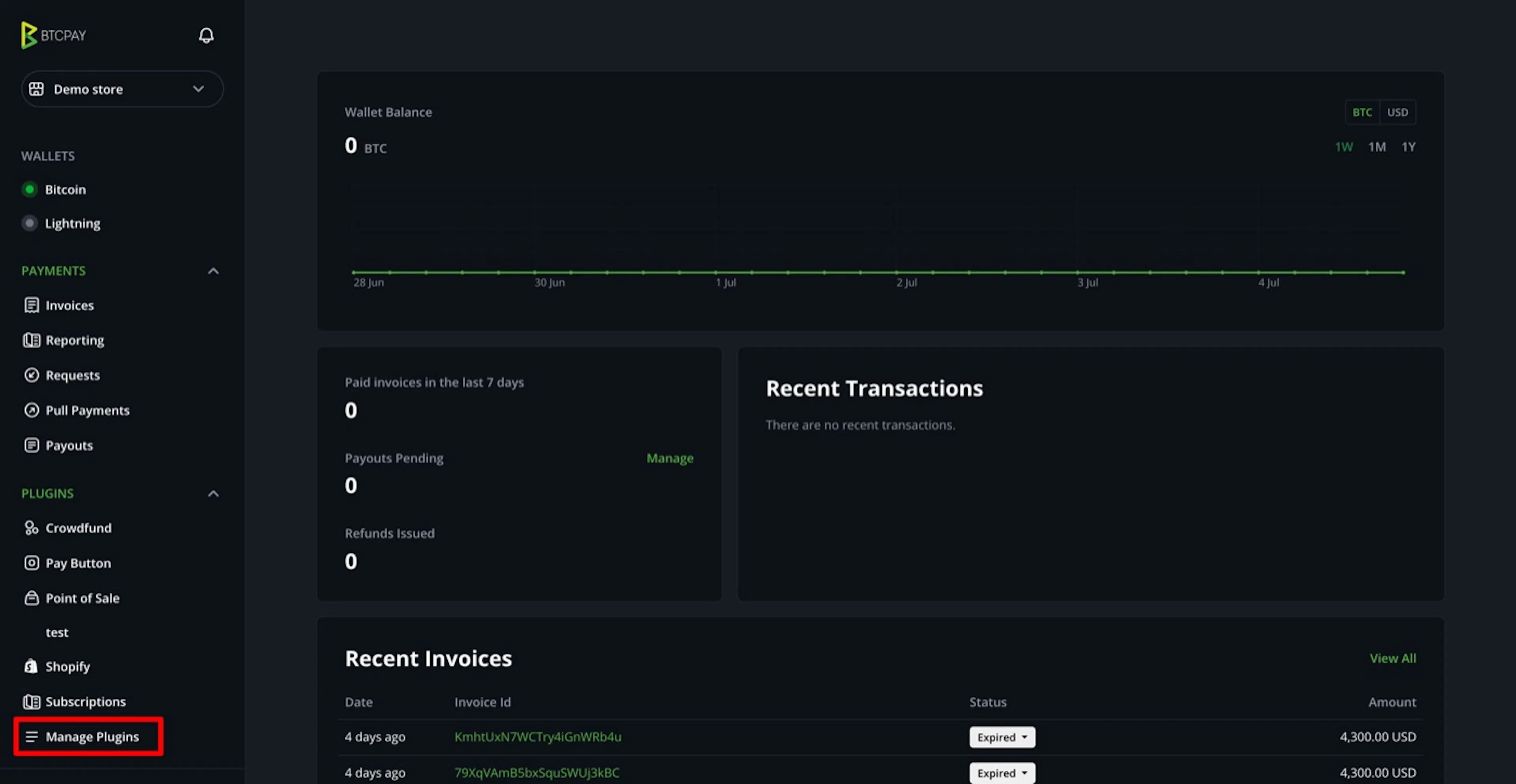Click the Recent Transactions heading
1516x784 pixels.
(x=874, y=388)
